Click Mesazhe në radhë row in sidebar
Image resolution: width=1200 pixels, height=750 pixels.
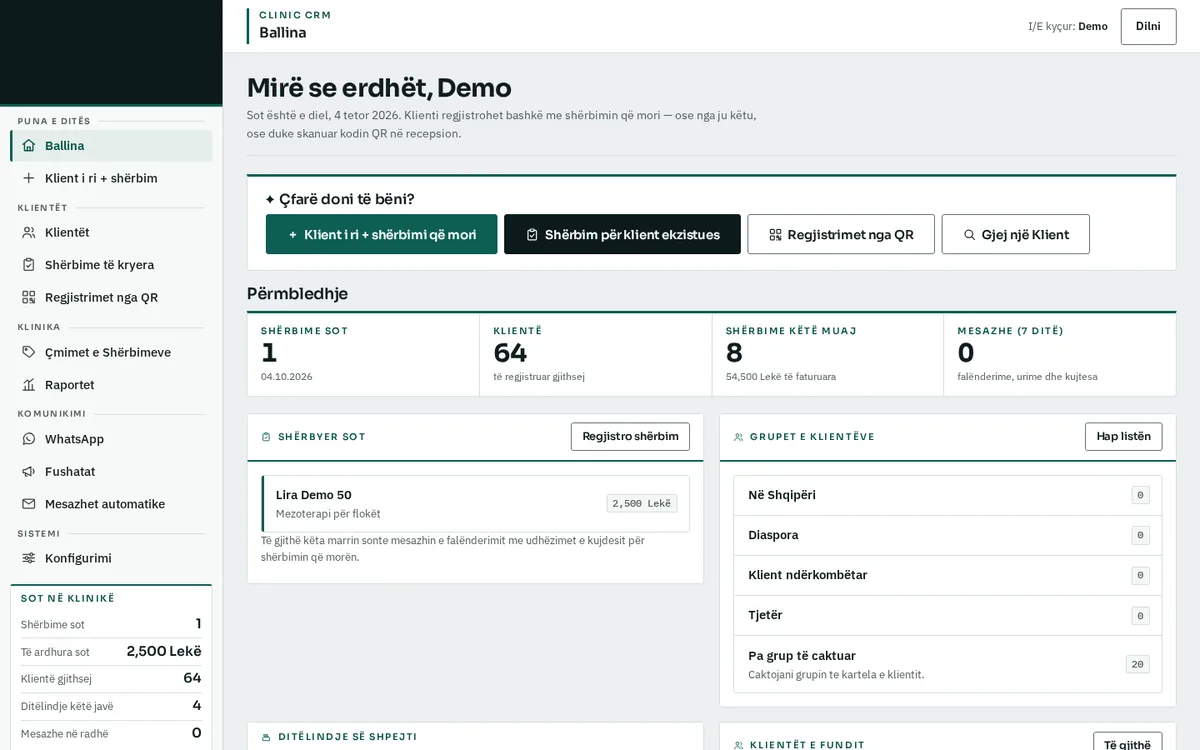pyautogui.click(x=111, y=733)
